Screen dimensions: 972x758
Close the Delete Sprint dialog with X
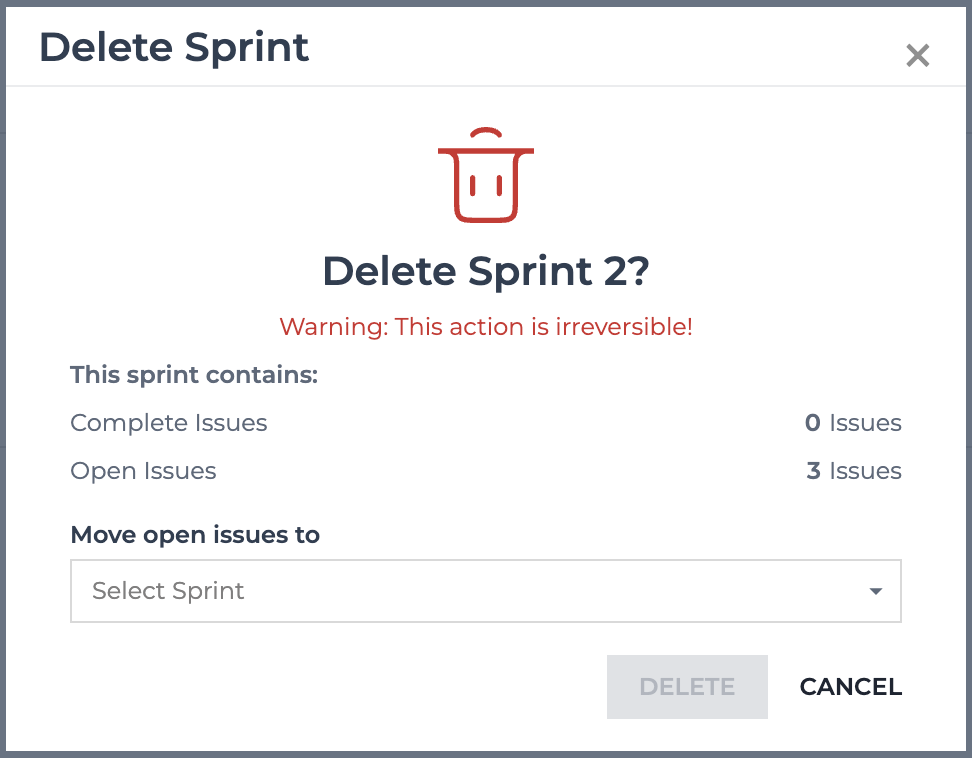click(x=917, y=55)
